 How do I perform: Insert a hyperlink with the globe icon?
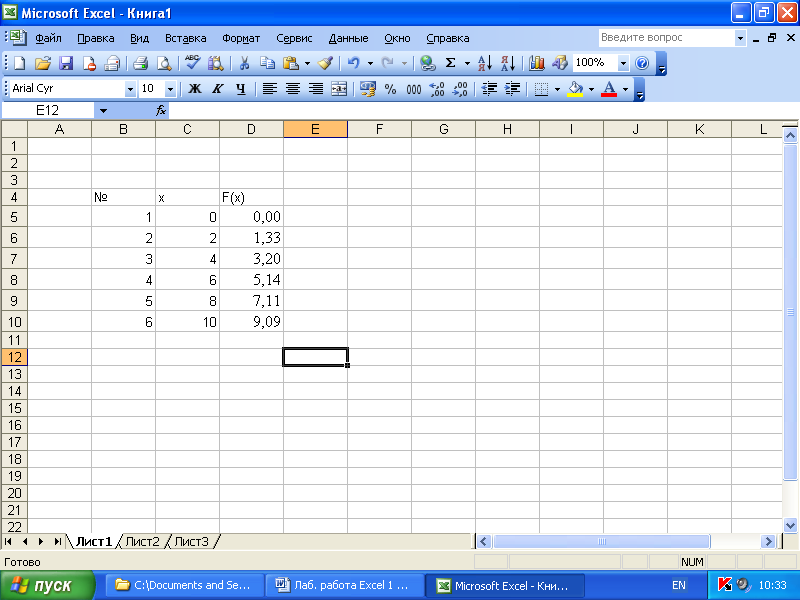pyautogui.click(x=428, y=63)
